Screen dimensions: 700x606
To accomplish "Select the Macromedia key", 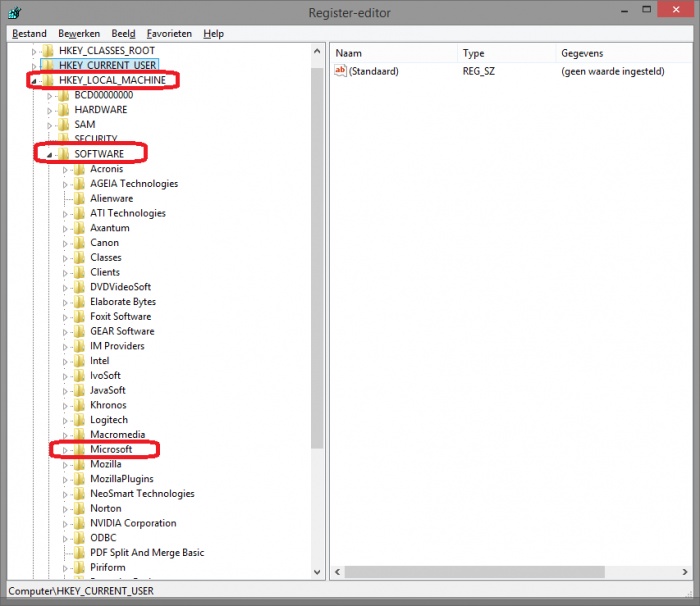I will (117, 434).
